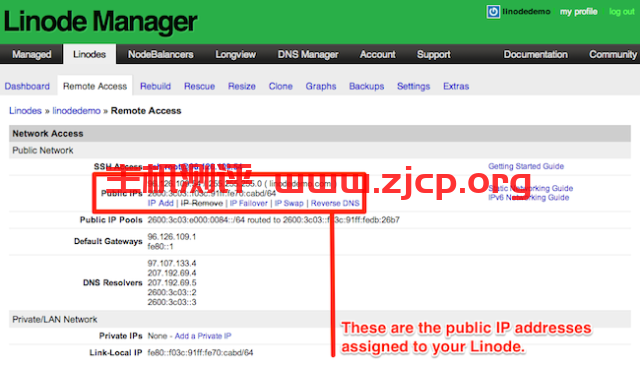Click the Linode Manager logo title
640x366 pixels.
pos(100,21)
